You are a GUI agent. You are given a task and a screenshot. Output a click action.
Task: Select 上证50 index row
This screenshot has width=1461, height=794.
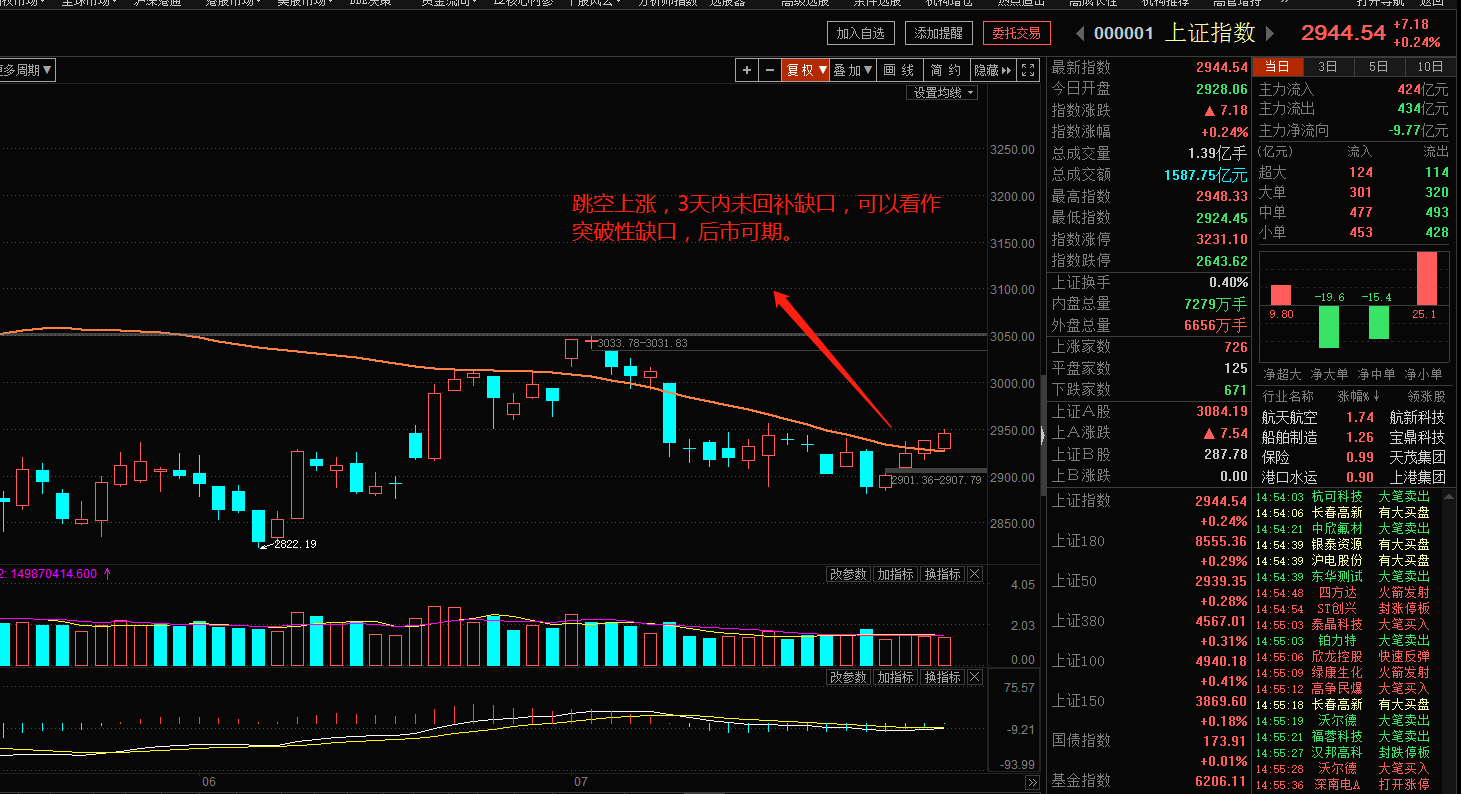click(x=1149, y=590)
